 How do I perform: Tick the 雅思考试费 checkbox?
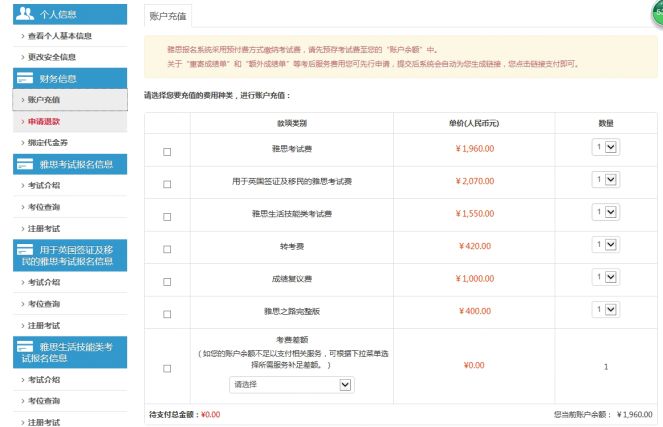tap(167, 152)
